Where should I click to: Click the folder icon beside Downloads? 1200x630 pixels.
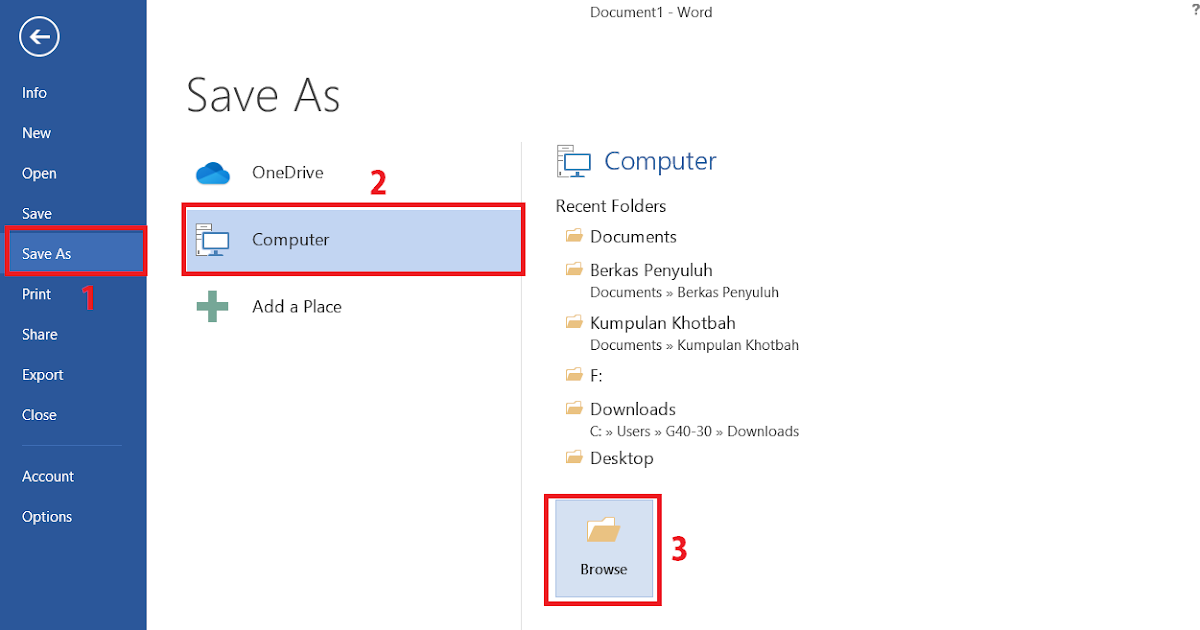click(574, 408)
